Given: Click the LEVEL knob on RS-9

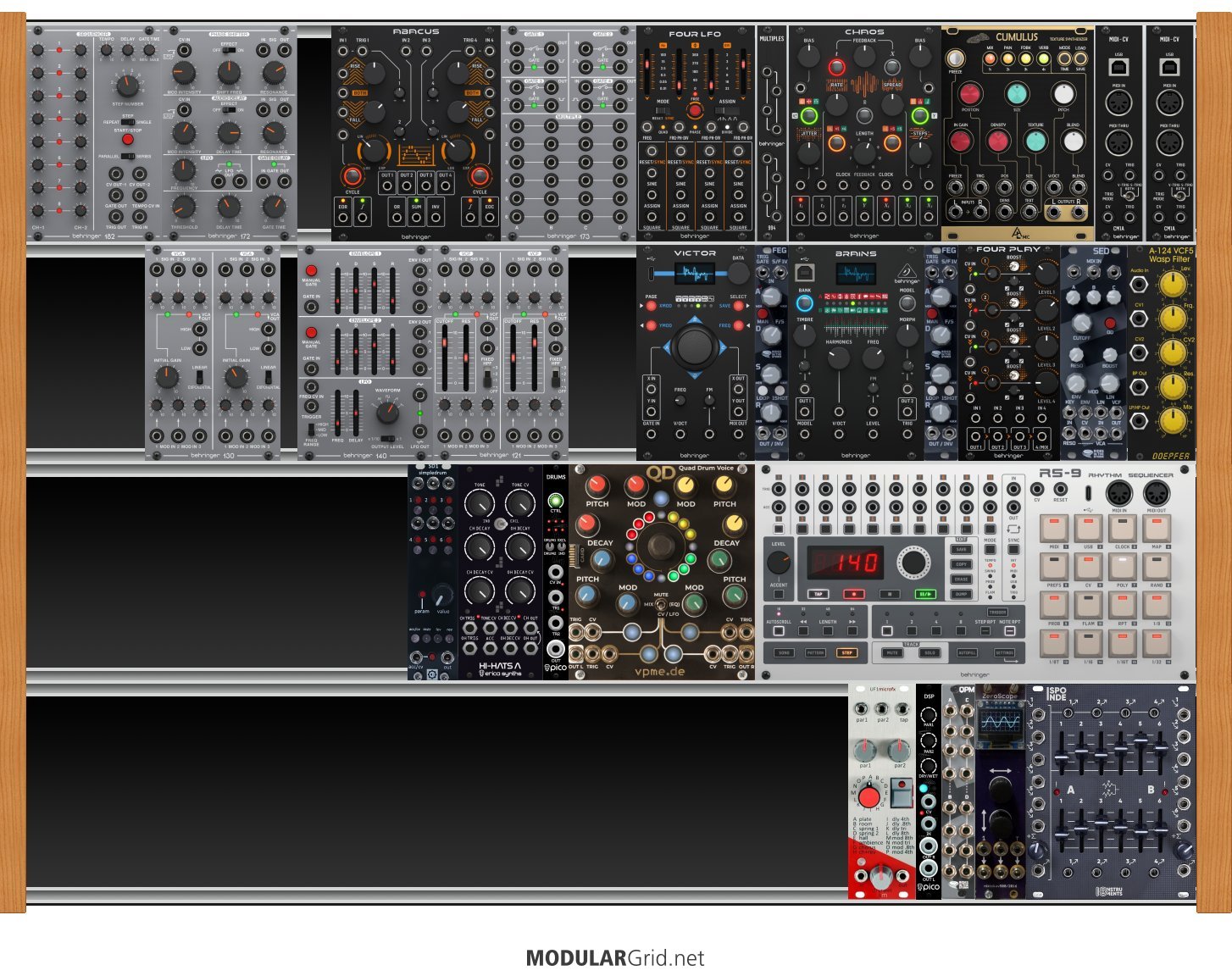Looking at the screenshot, I should [x=779, y=563].
